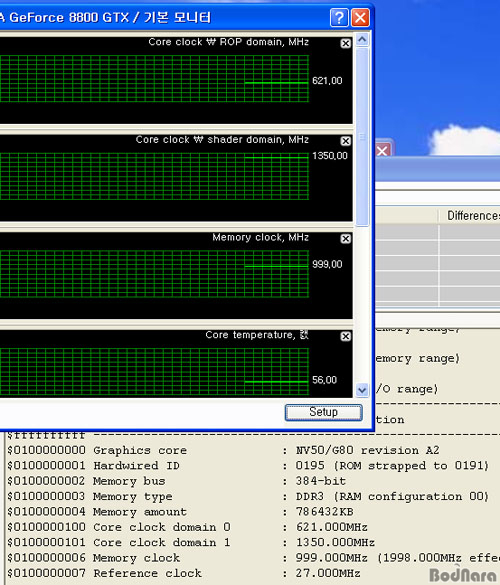Select the Reference clock 27.000MHz line
Screen dimensions: 500x585
coord(184,573)
